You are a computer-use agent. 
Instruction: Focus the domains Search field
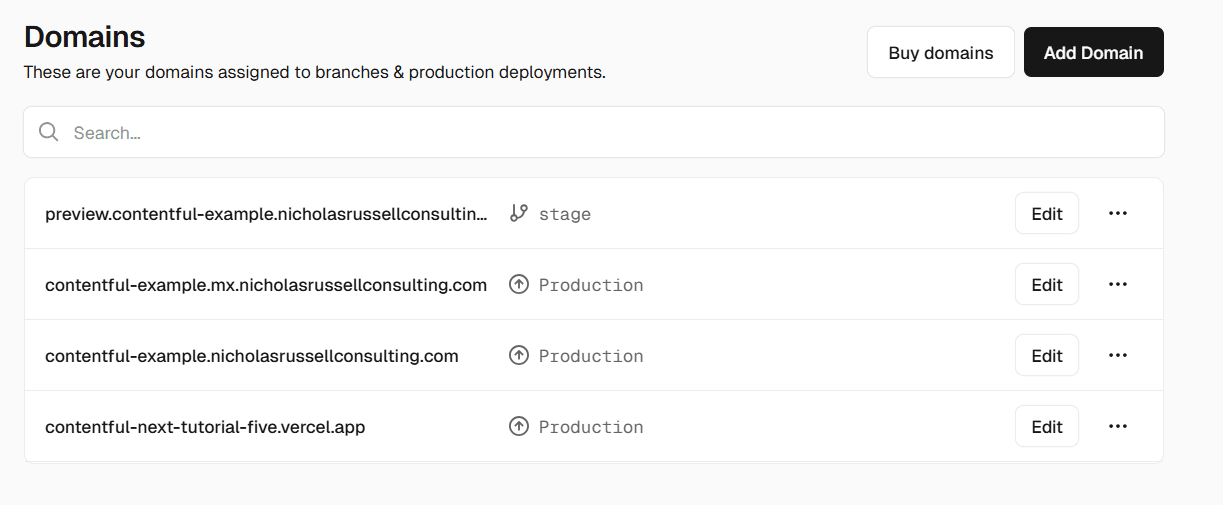coord(600,132)
